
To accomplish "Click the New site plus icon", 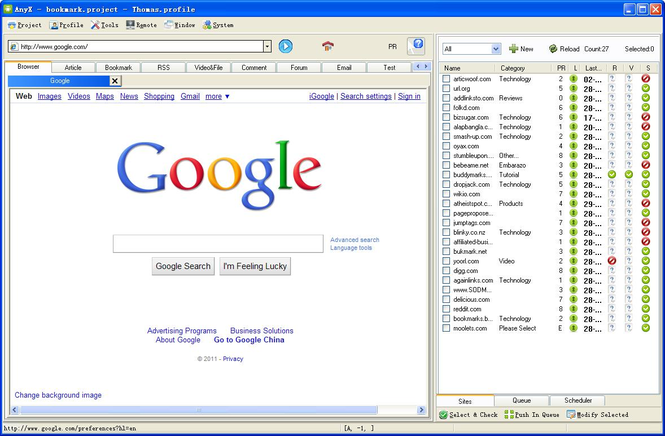I will point(514,48).
